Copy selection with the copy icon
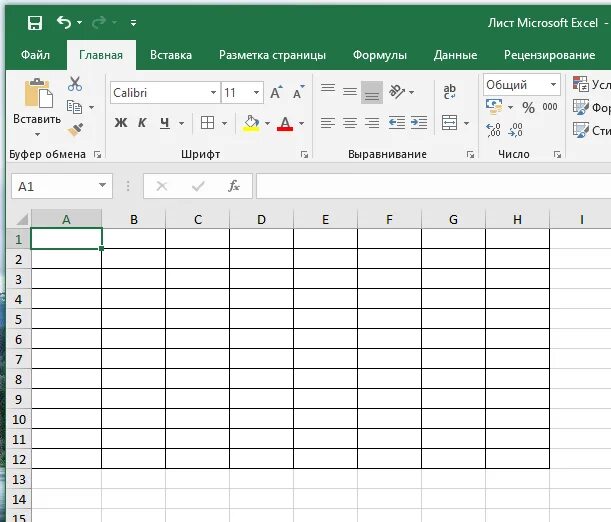This screenshot has width=611, height=522. tap(74, 107)
